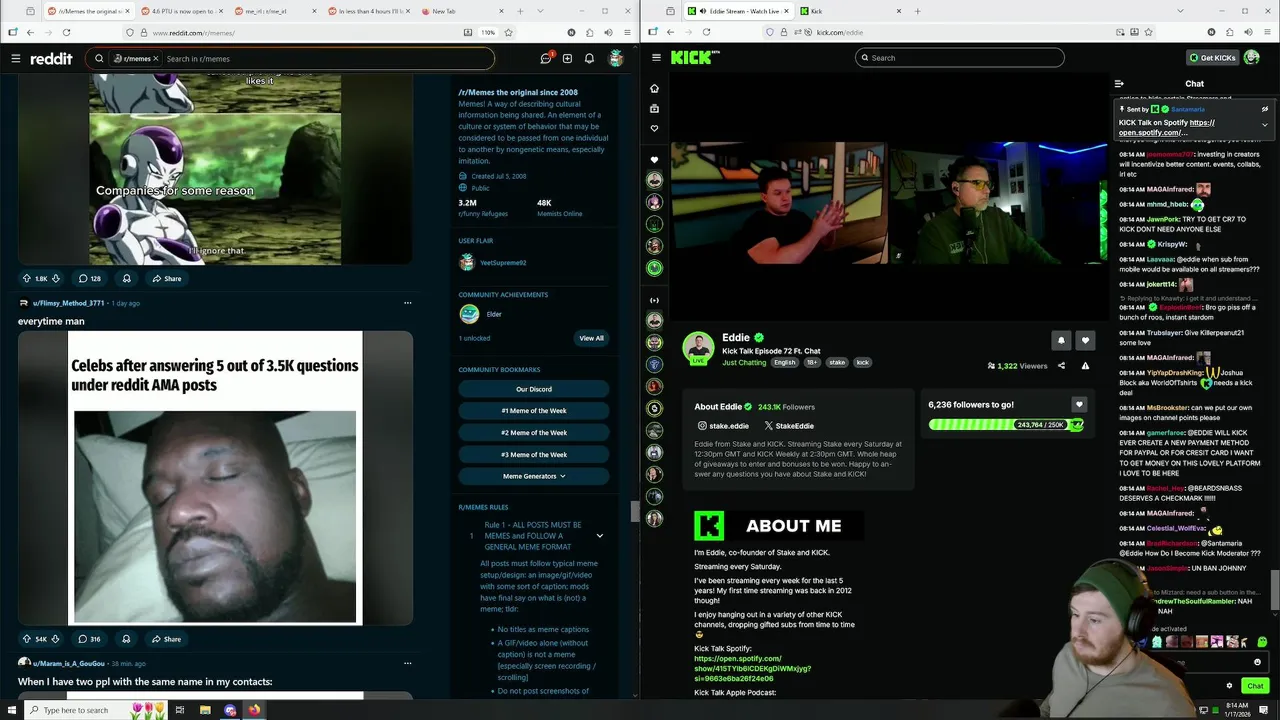Expand the Meme Generators dropdown
The image size is (1280, 720).
tap(534, 476)
